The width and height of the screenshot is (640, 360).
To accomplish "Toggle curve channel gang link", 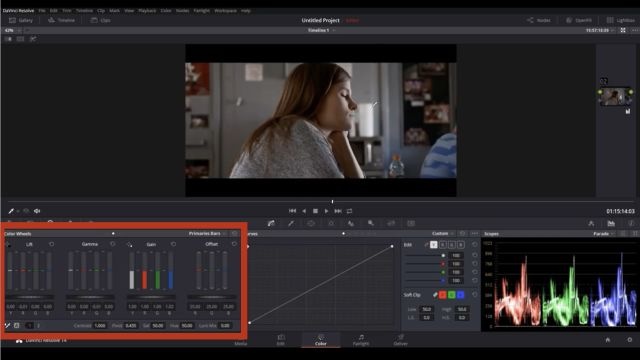I will (x=426, y=244).
